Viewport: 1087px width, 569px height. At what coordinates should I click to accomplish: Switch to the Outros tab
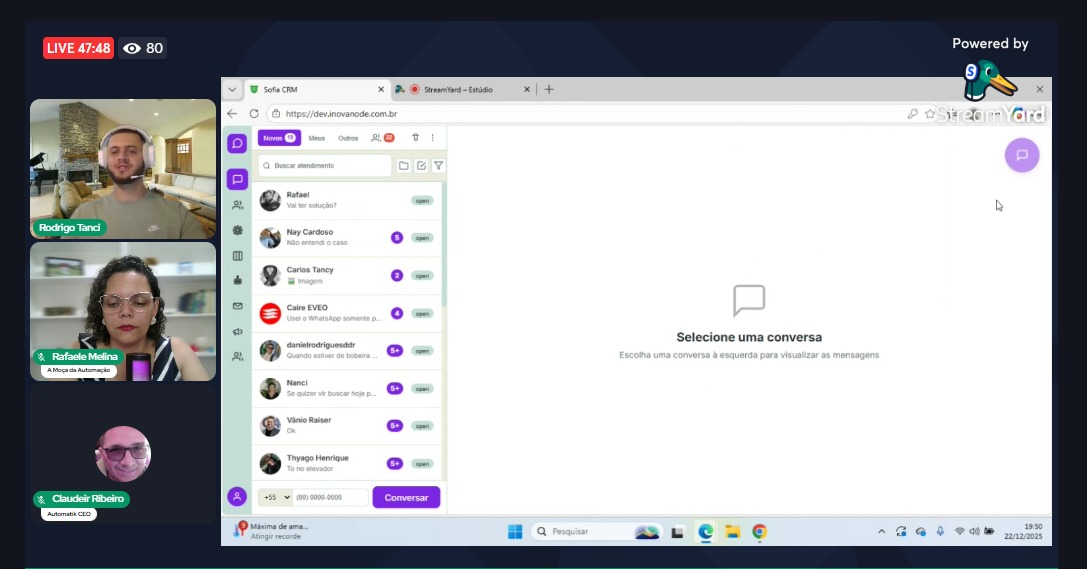coord(348,138)
